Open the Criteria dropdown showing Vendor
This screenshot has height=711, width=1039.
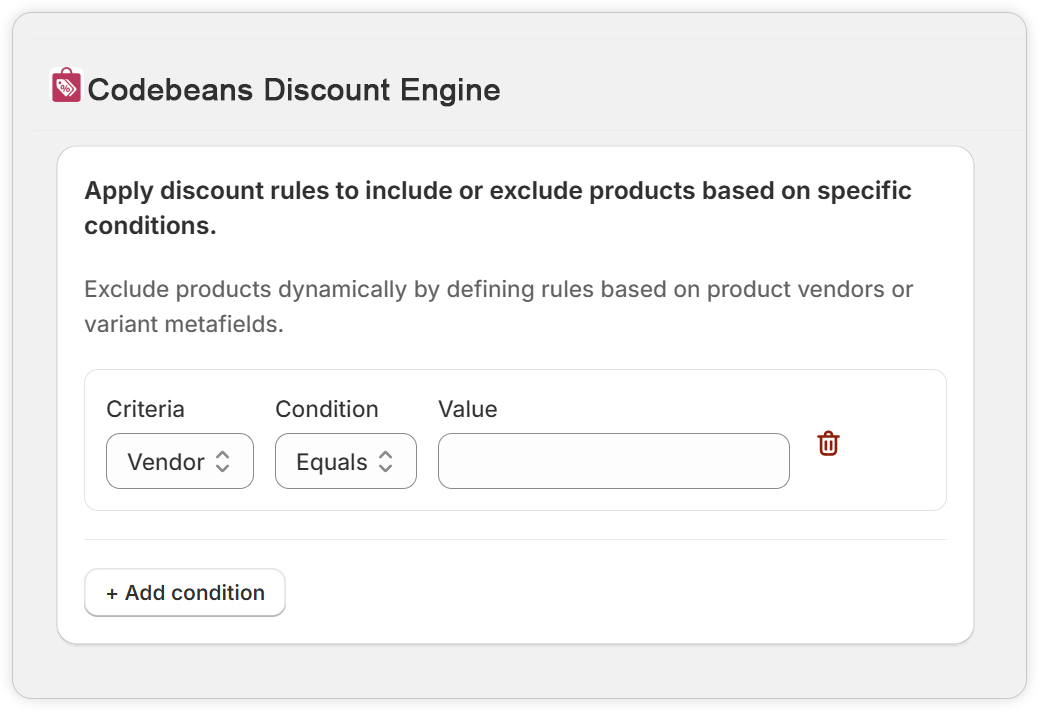click(x=180, y=461)
